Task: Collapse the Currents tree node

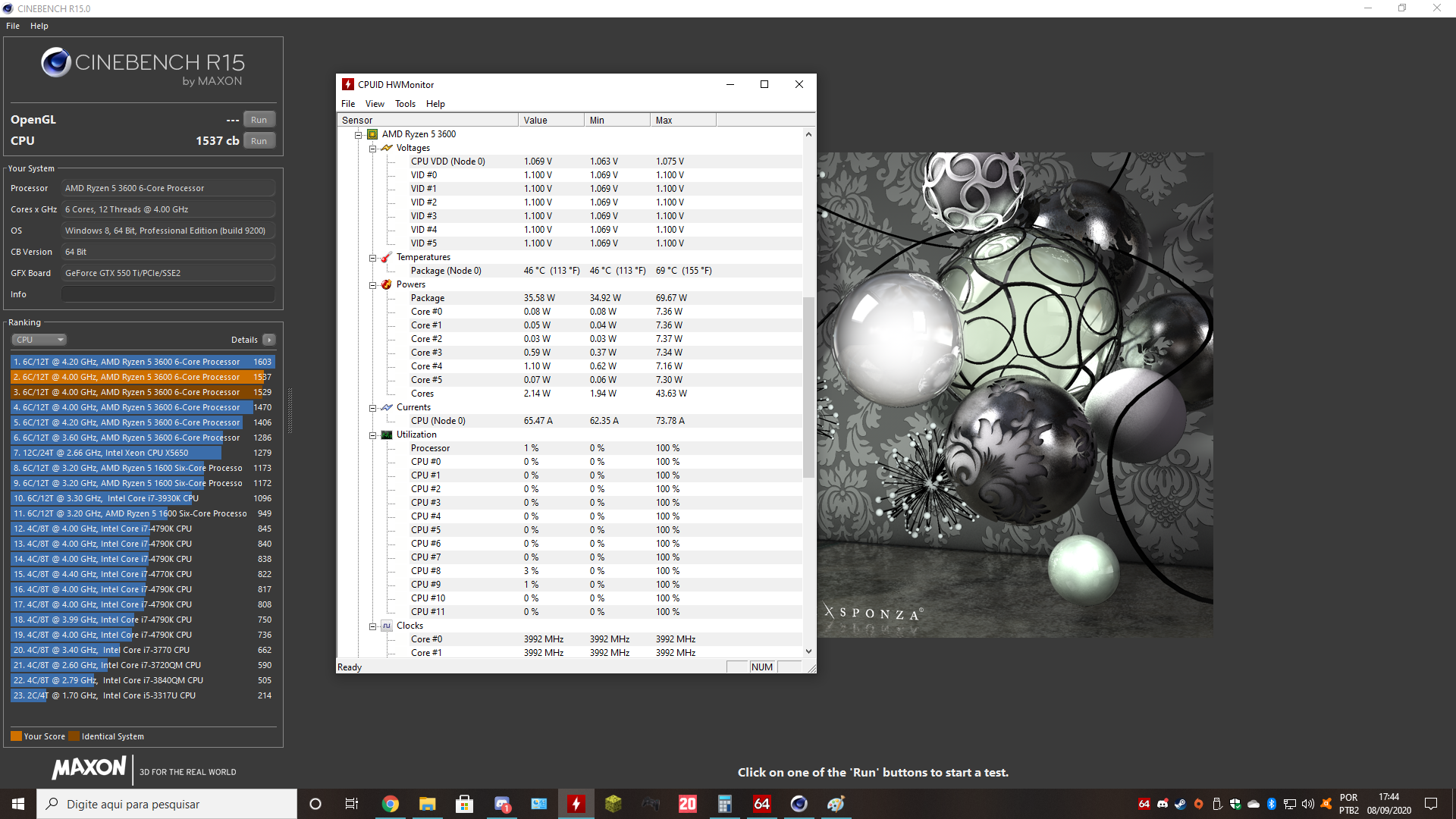Action: [373, 408]
